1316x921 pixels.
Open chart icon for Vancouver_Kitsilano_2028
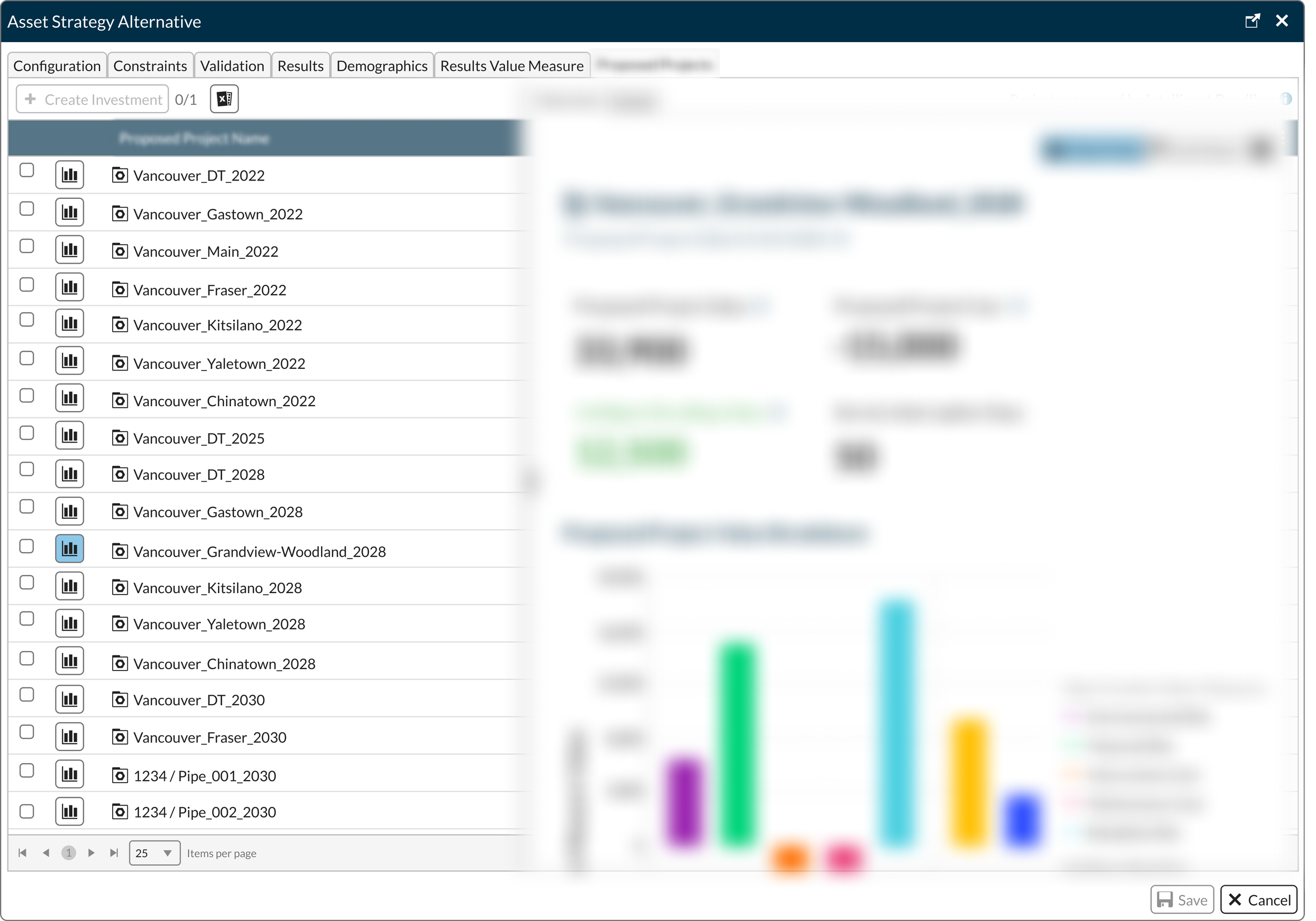tap(69, 586)
